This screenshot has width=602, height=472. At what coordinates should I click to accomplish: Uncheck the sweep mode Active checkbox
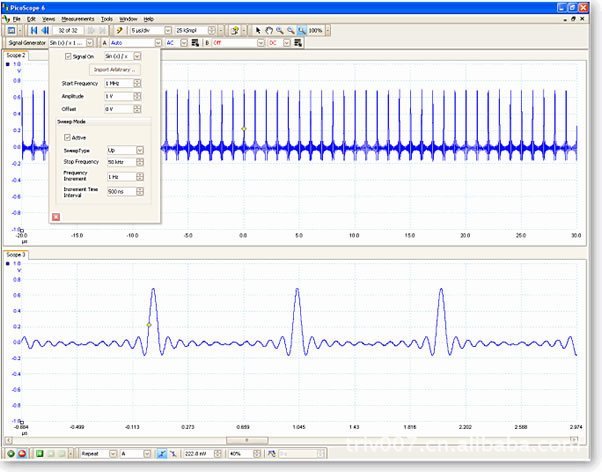click(x=68, y=137)
